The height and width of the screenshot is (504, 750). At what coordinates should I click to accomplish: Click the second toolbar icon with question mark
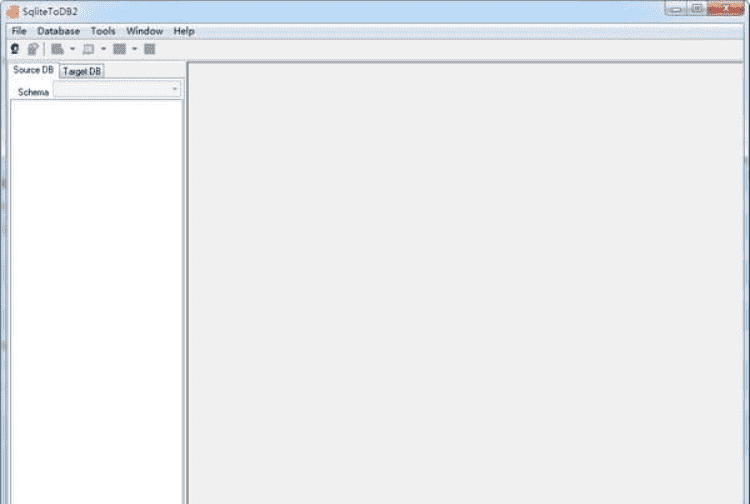[33, 49]
